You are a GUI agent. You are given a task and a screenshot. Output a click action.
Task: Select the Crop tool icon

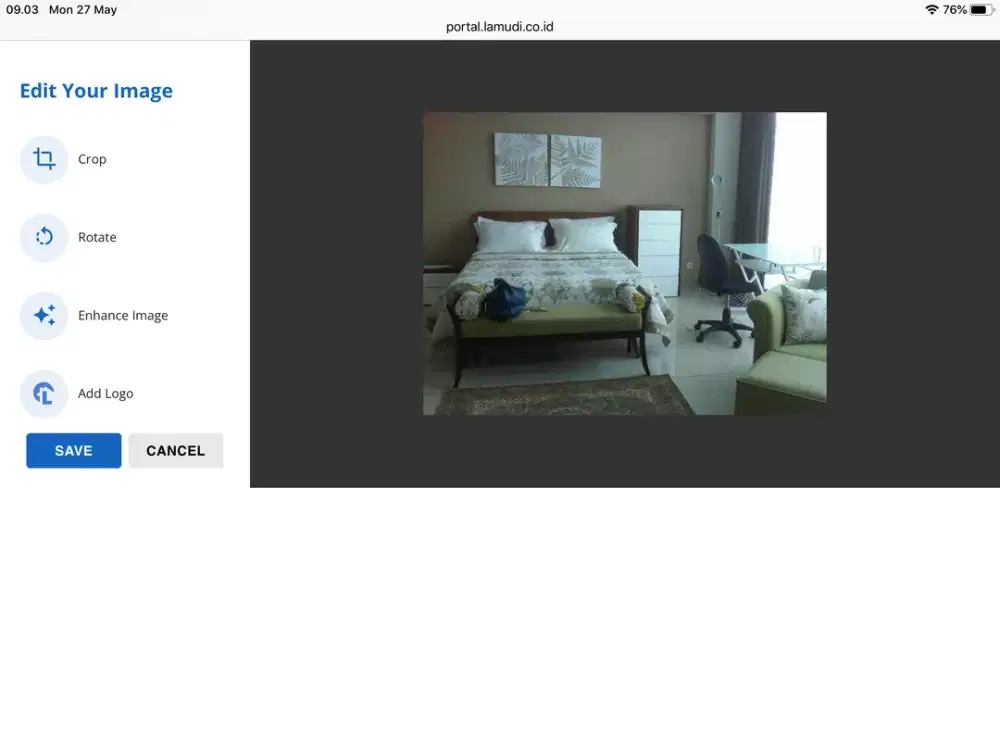click(44, 159)
